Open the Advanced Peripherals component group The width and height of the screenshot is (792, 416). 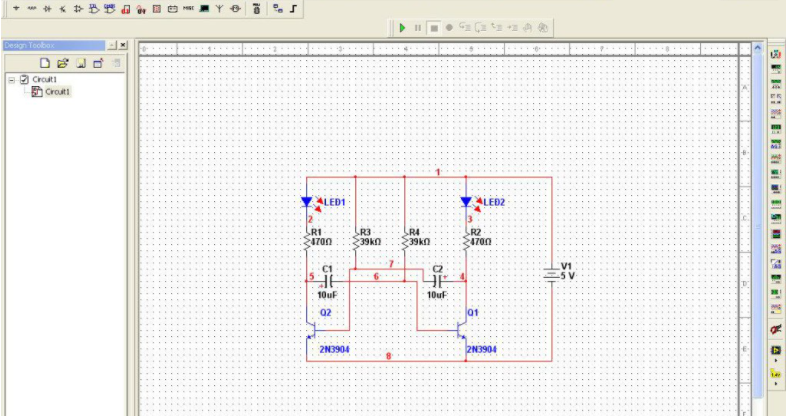click(204, 9)
